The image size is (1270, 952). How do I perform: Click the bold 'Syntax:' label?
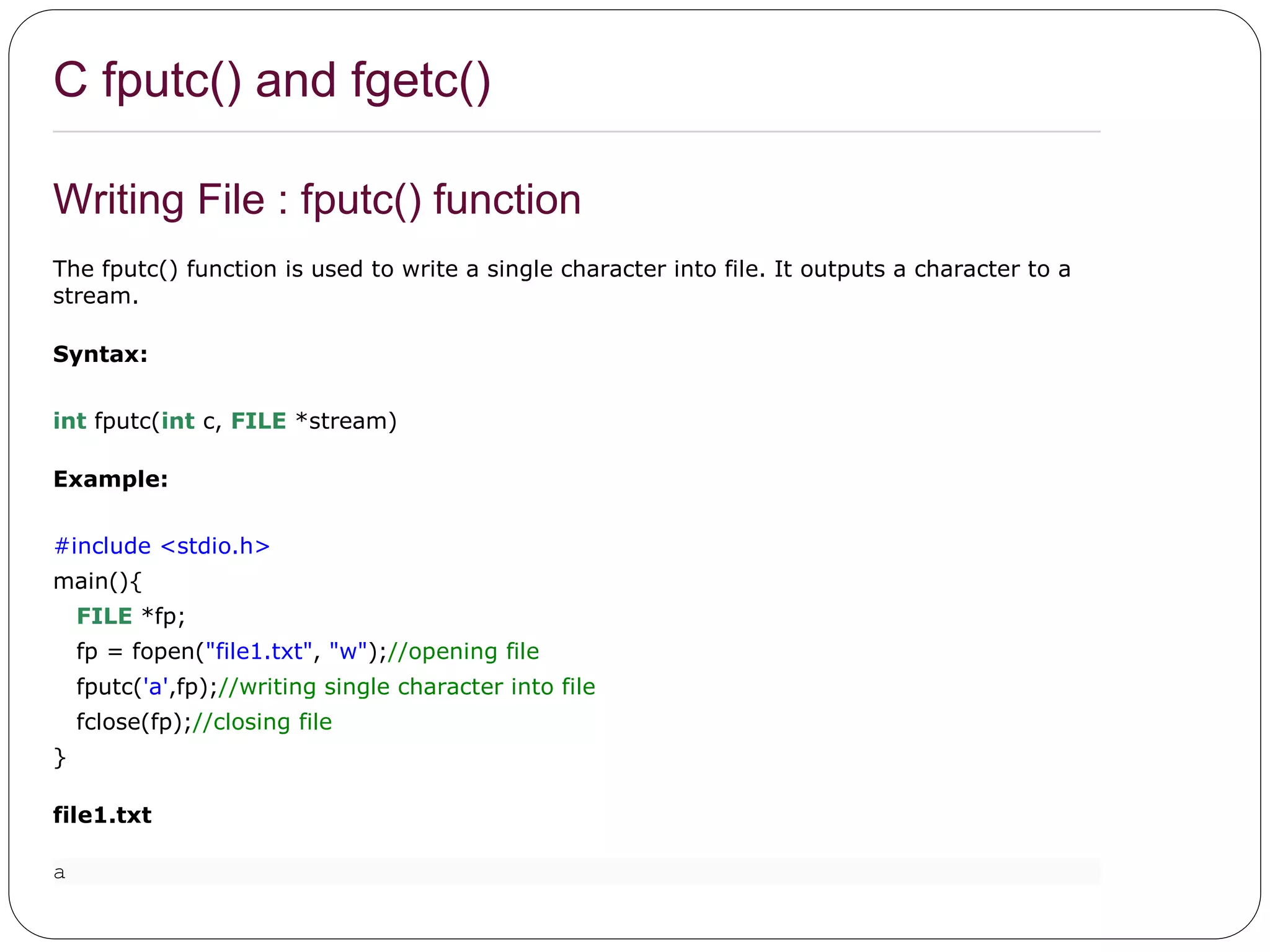(x=100, y=355)
